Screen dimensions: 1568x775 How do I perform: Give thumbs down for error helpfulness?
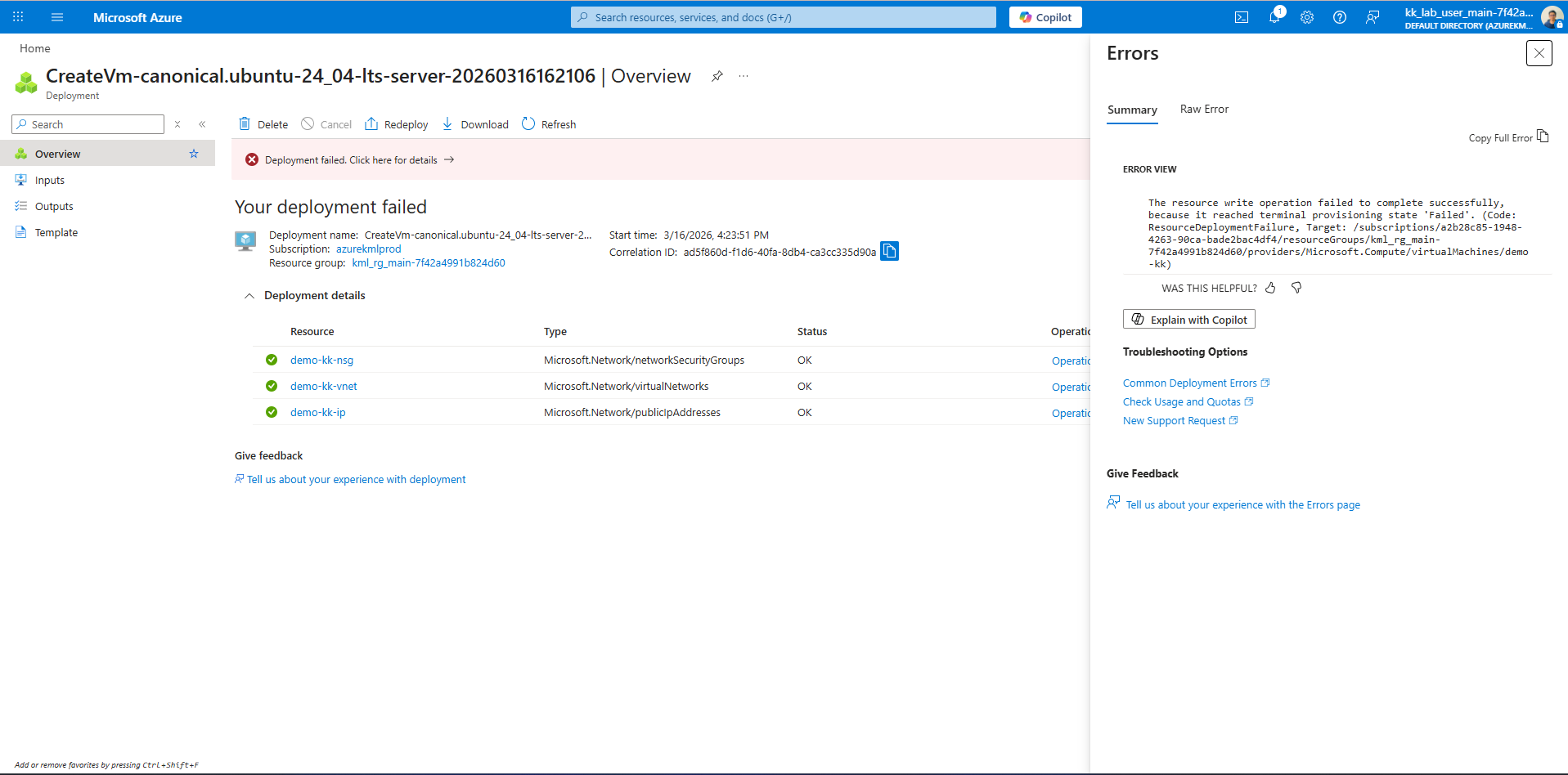click(1296, 288)
